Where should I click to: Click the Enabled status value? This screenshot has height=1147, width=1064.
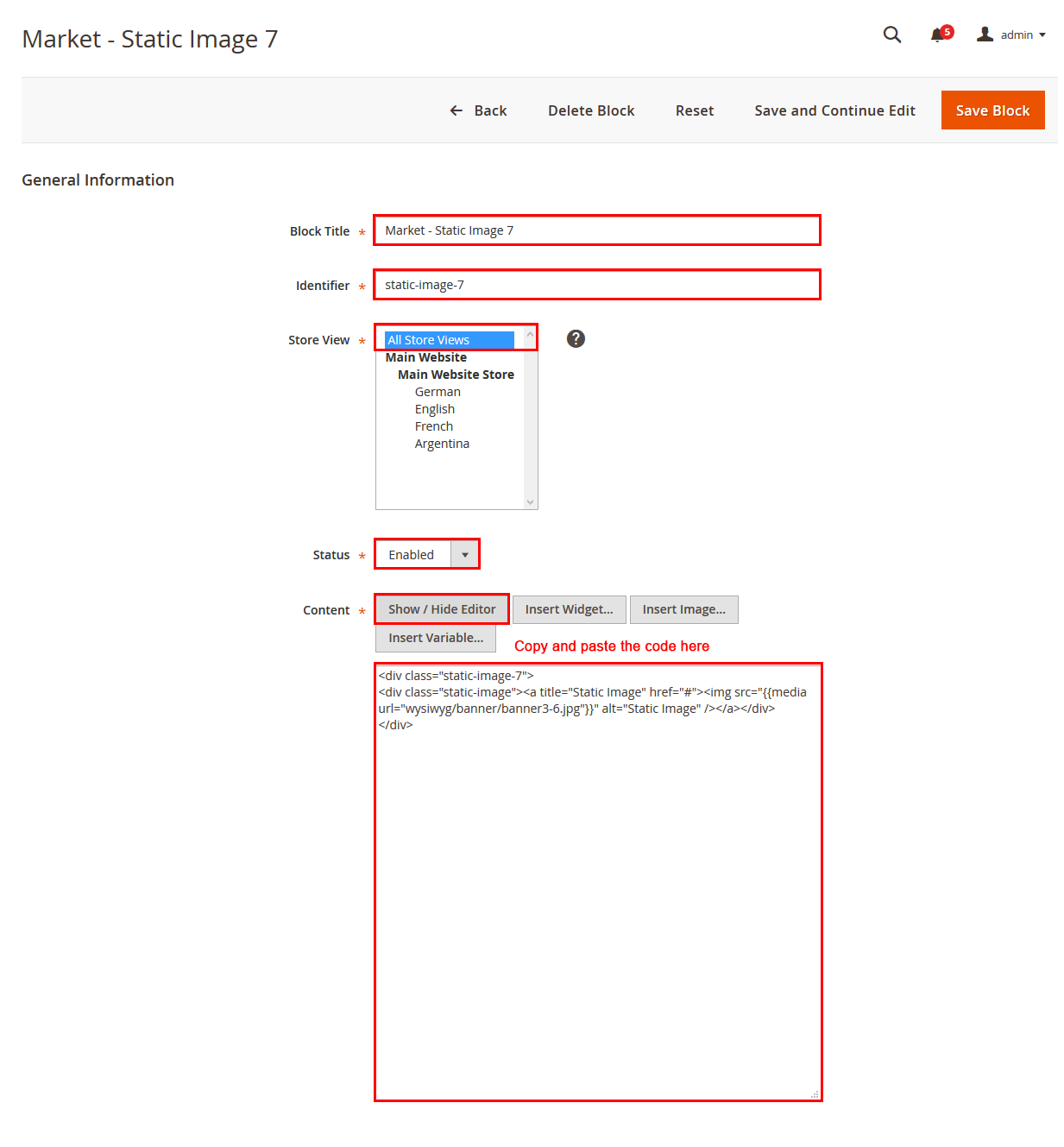[x=411, y=555]
